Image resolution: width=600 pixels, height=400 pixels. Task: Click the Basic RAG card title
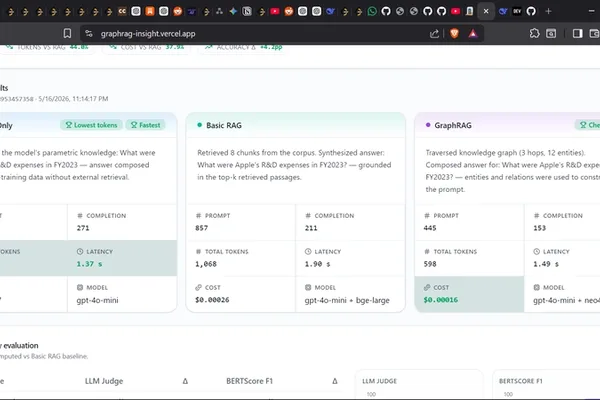point(224,125)
